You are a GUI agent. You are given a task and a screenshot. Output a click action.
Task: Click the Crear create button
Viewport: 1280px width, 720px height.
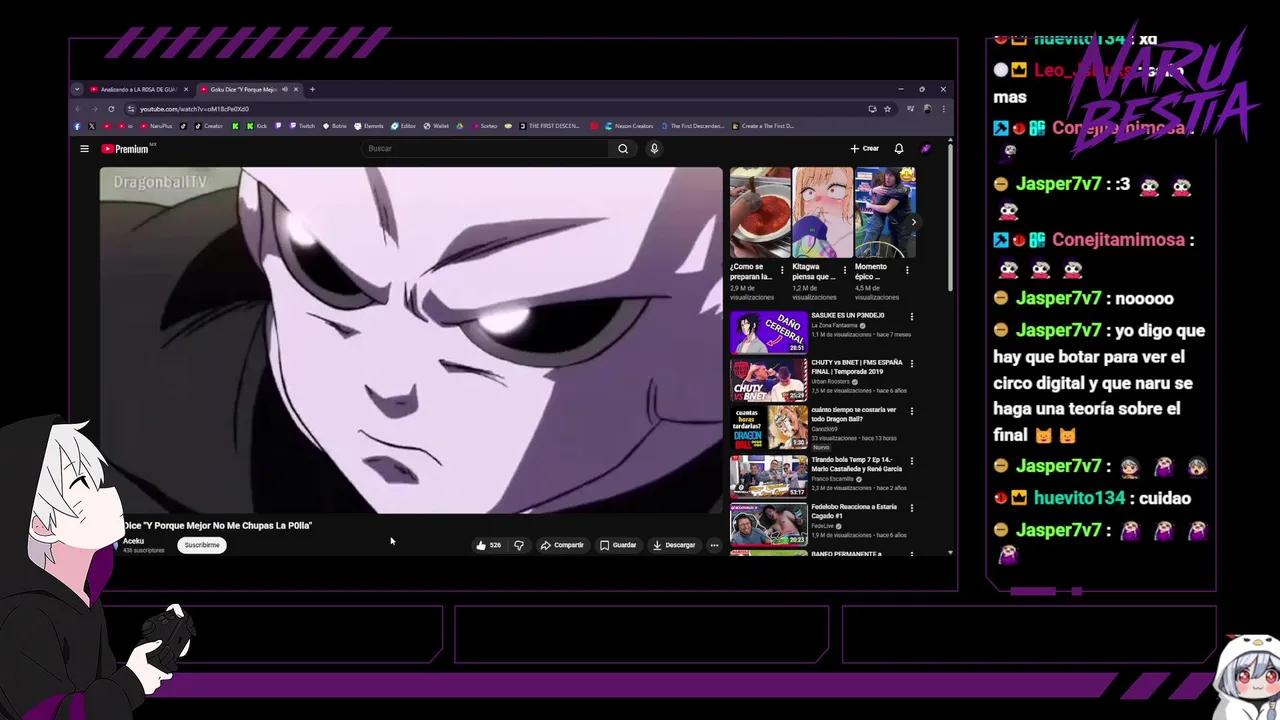pos(865,148)
